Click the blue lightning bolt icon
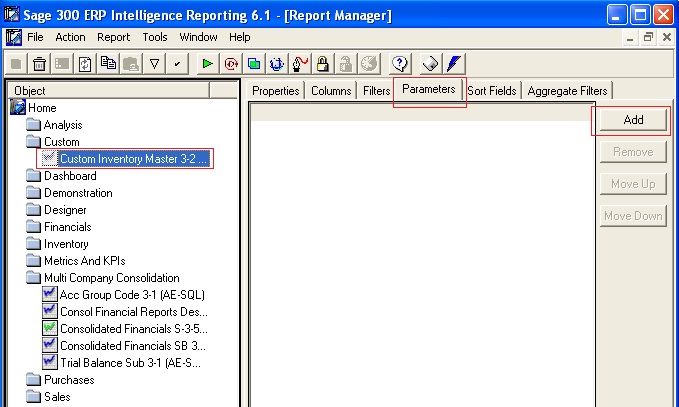679x407 pixels. coord(454,64)
